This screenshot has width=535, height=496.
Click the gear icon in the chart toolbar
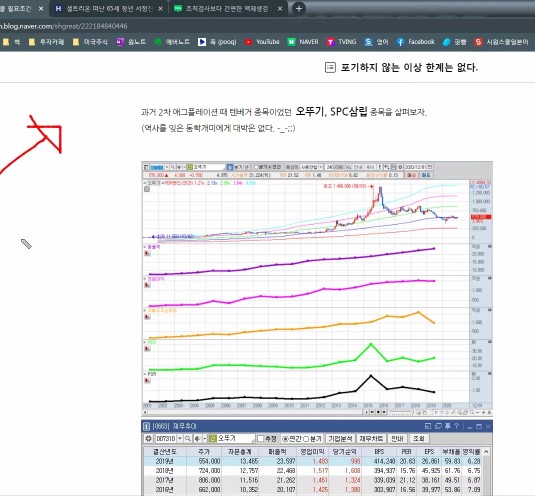400,167
